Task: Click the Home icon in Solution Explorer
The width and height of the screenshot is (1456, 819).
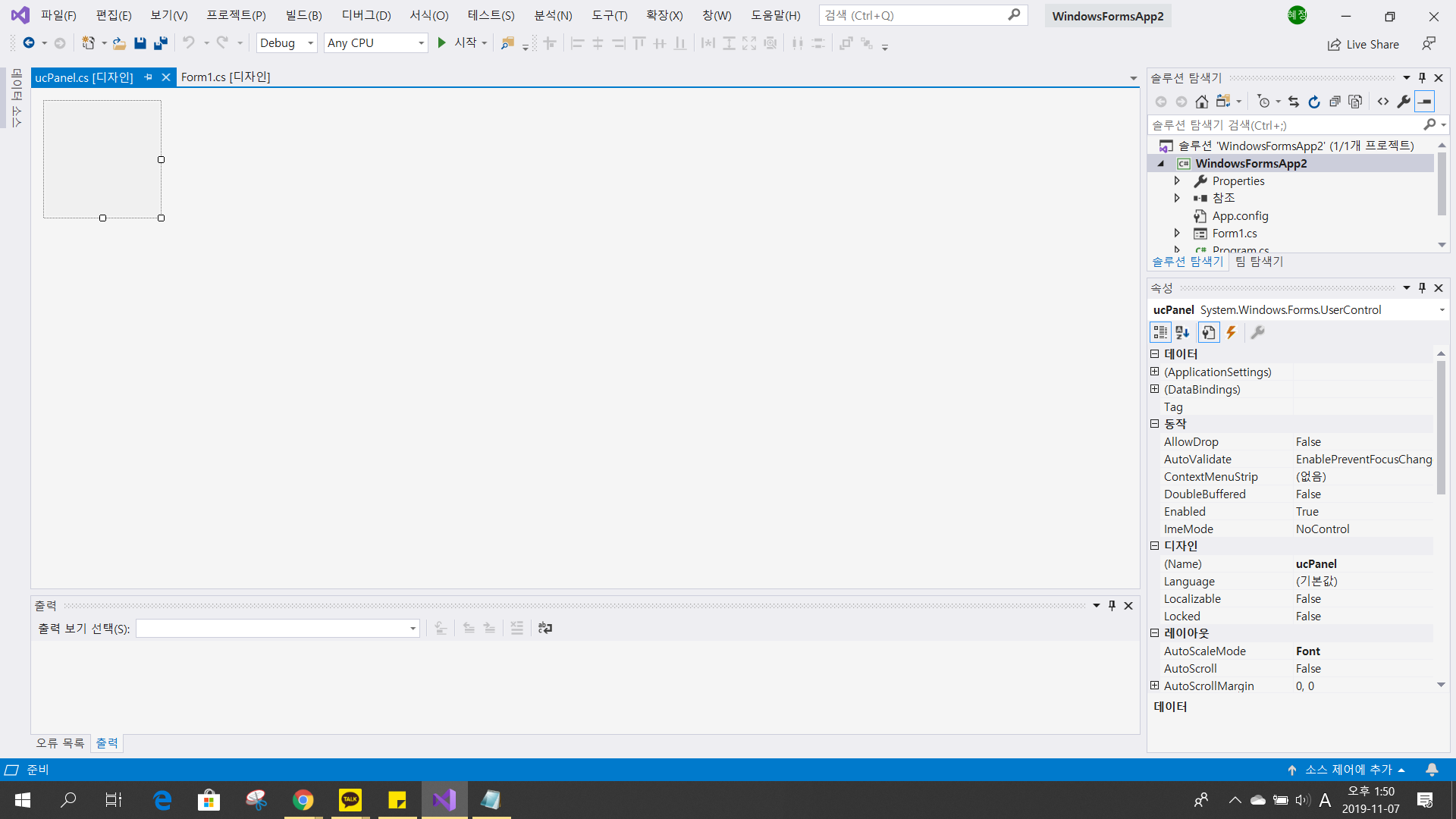Action: 1201,102
